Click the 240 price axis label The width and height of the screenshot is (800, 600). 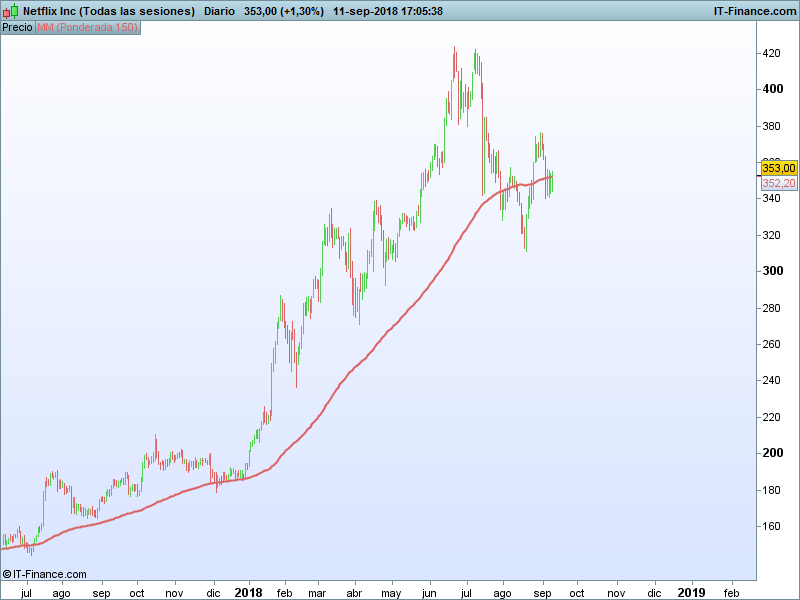coord(771,380)
